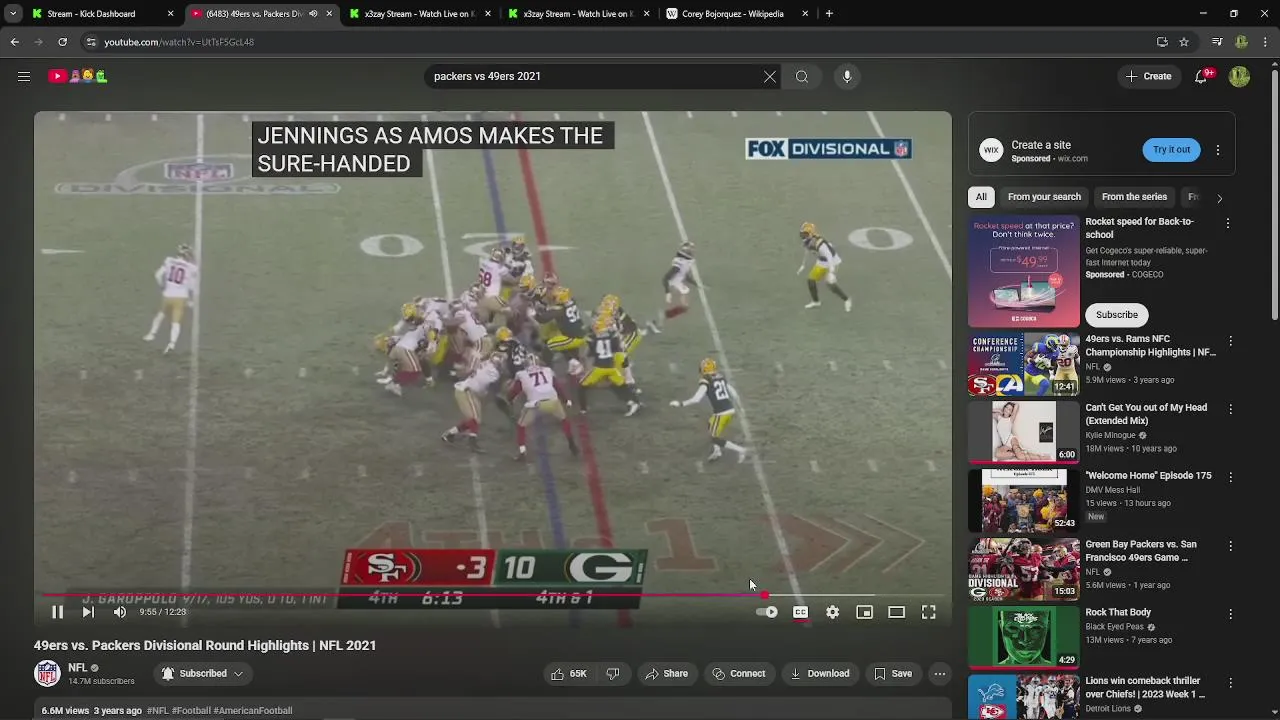
Task: Dislike the video
Action: click(613, 674)
